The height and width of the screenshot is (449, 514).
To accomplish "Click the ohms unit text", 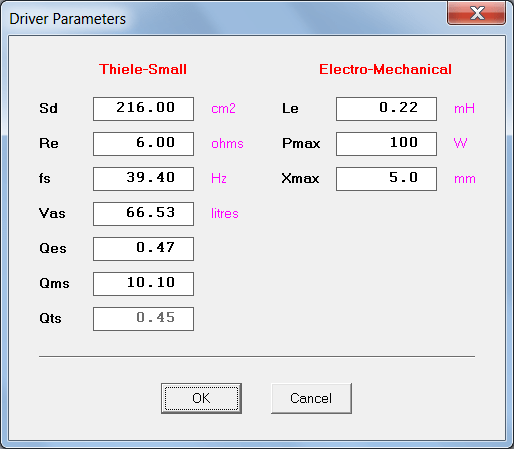I will pos(227,143).
